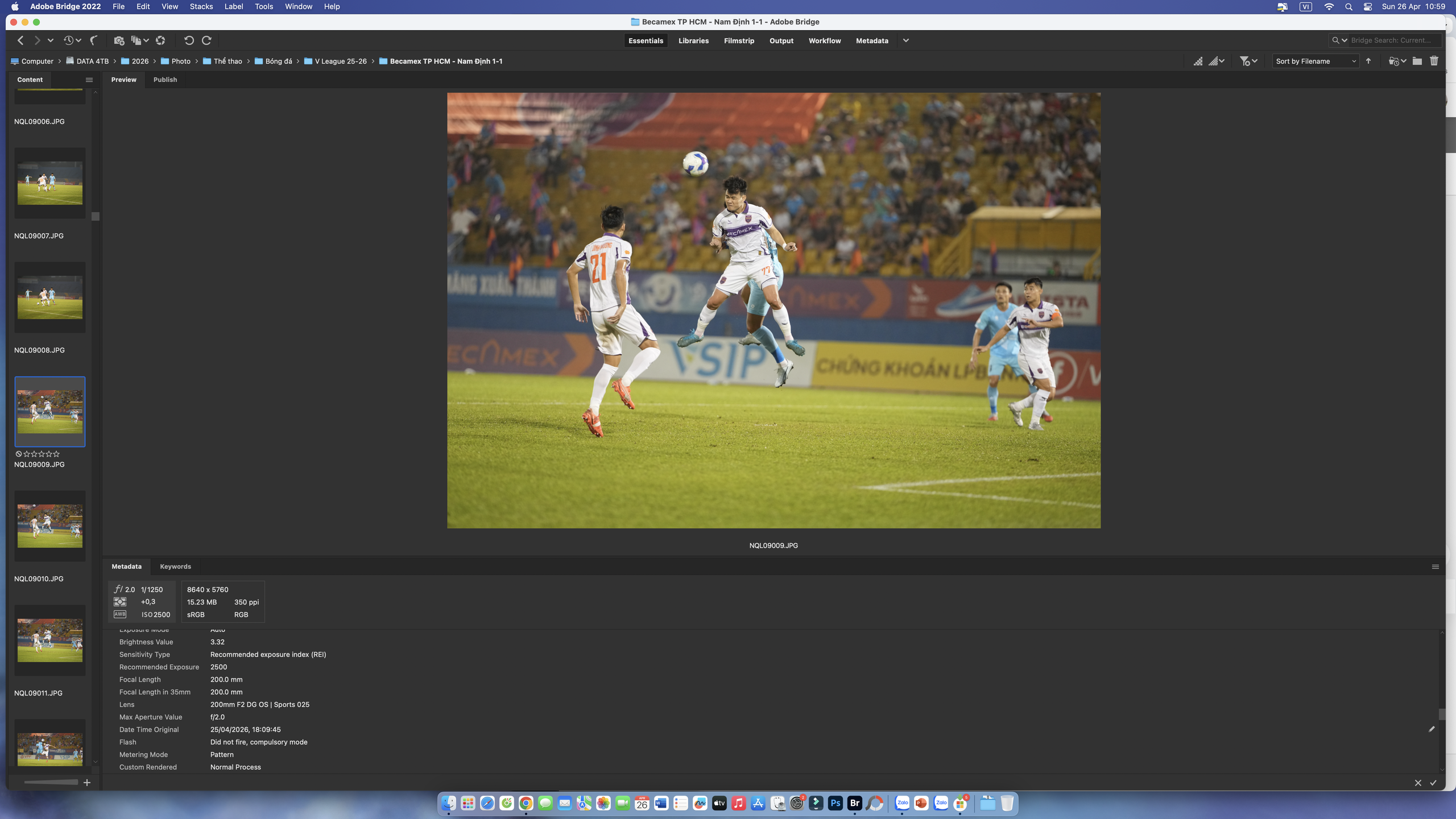The width and height of the screenshot is (1456, 819).
Task: Click the Delete item trash icon
Action: click(x=1434, y=61)
